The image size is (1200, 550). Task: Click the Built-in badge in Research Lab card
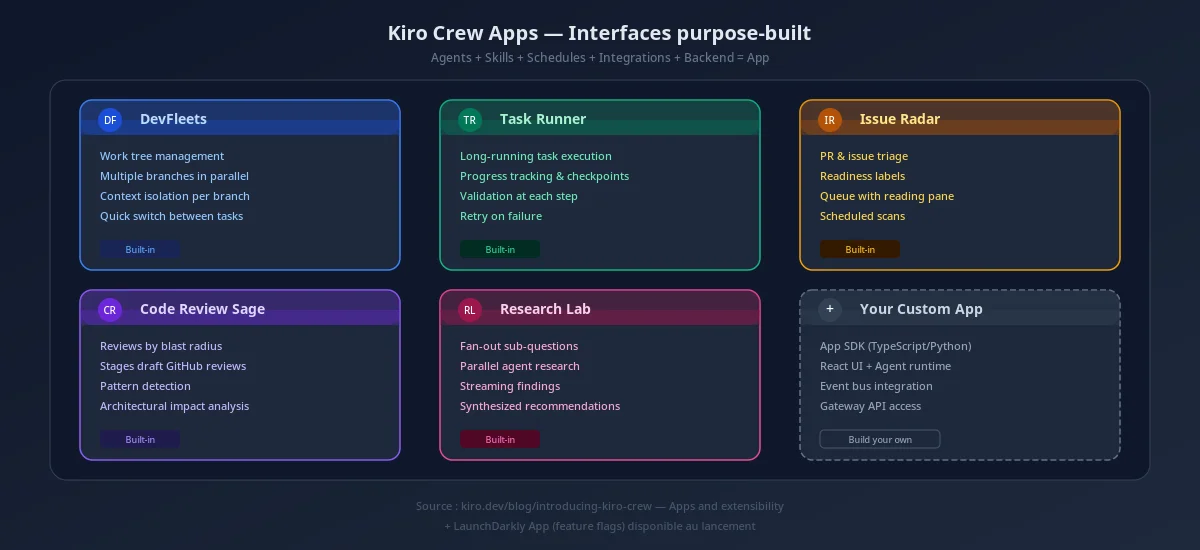coord(500,439)
